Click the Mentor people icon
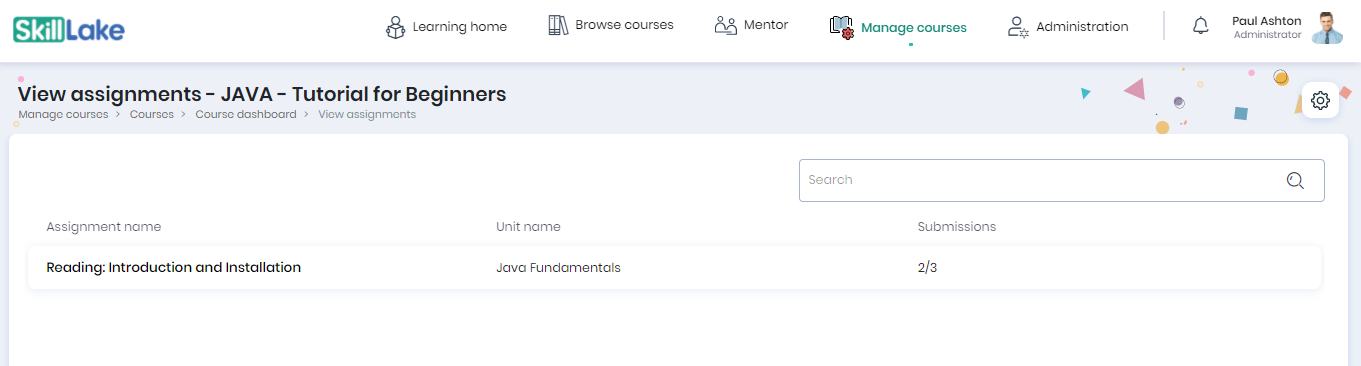 tap(726, 25)
